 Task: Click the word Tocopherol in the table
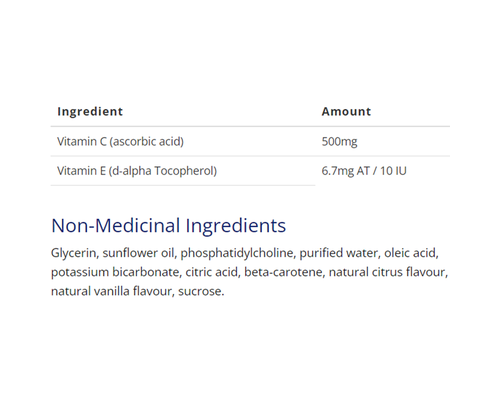(x=185, y=171)
